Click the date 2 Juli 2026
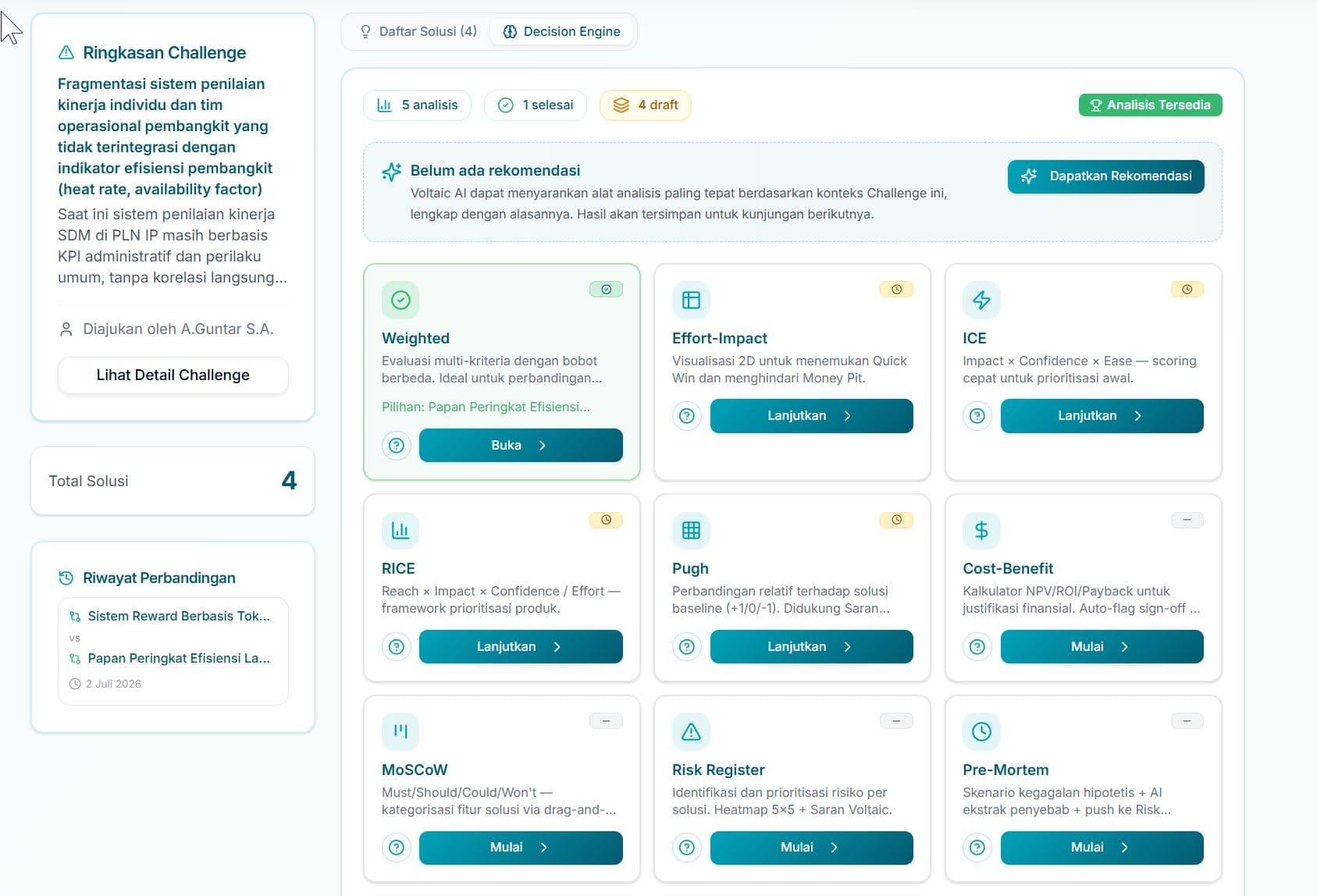 click(x=113, y=684)
